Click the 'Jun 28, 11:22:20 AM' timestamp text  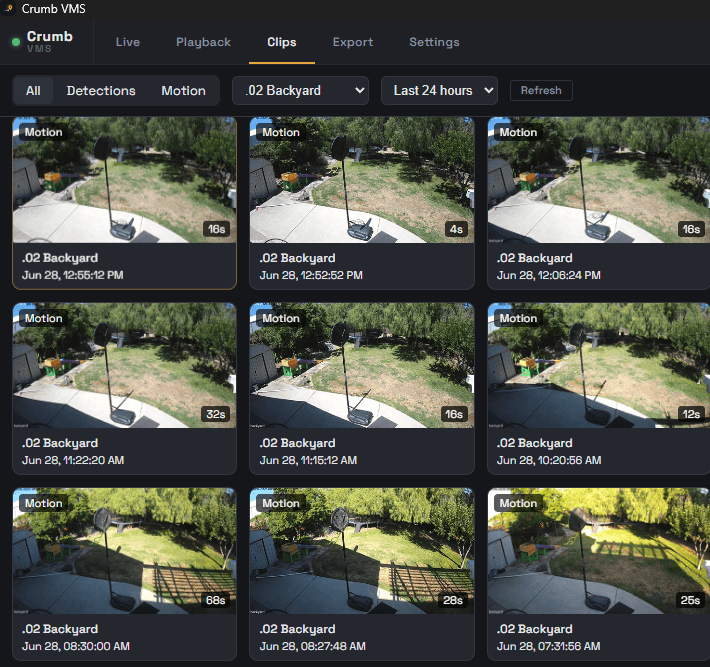pyautogui.click(x=73, y=460)
